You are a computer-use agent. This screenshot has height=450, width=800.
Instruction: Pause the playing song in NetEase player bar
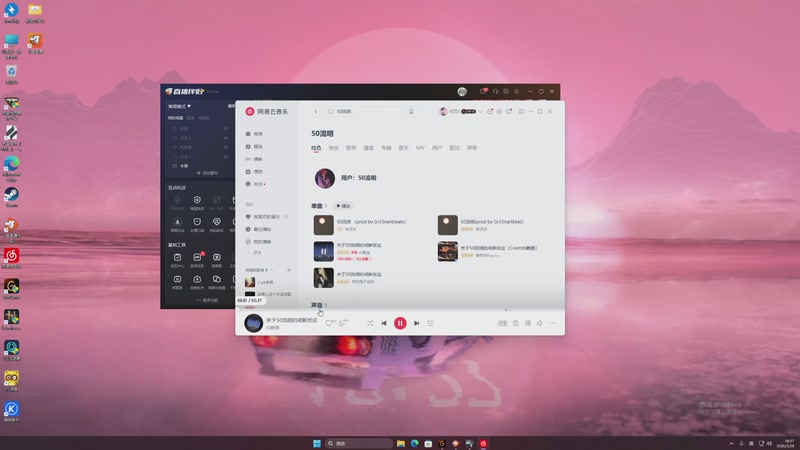(400, 323)
